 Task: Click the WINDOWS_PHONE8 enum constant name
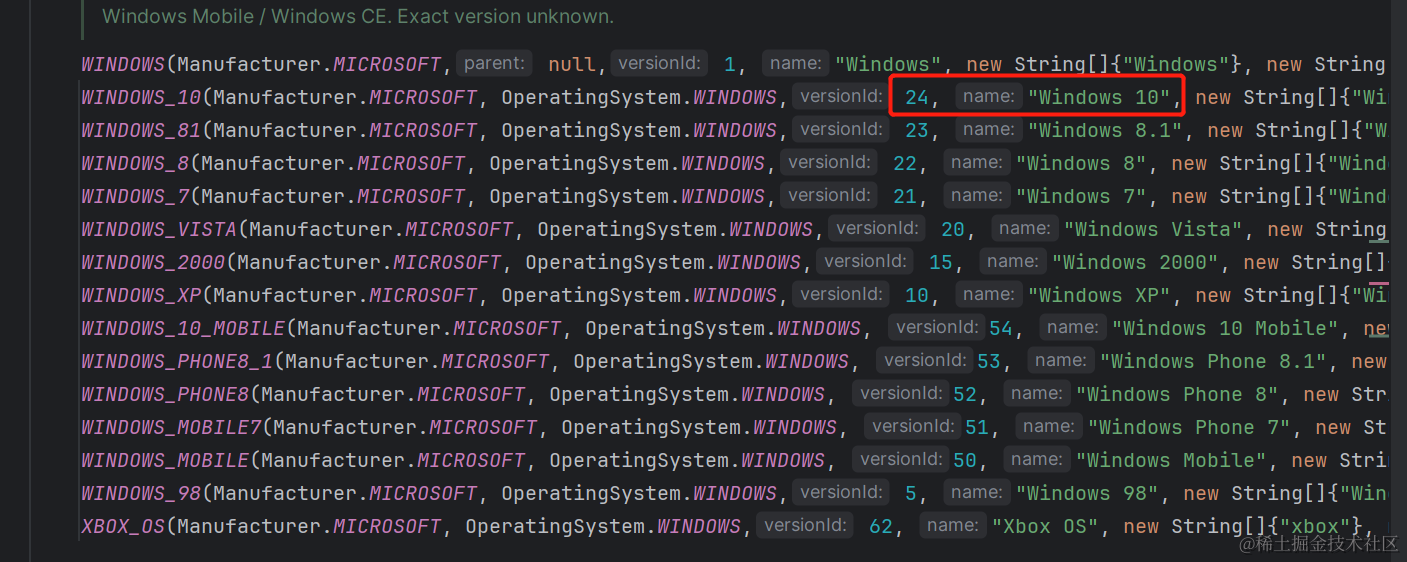click(x=165, y=394)
